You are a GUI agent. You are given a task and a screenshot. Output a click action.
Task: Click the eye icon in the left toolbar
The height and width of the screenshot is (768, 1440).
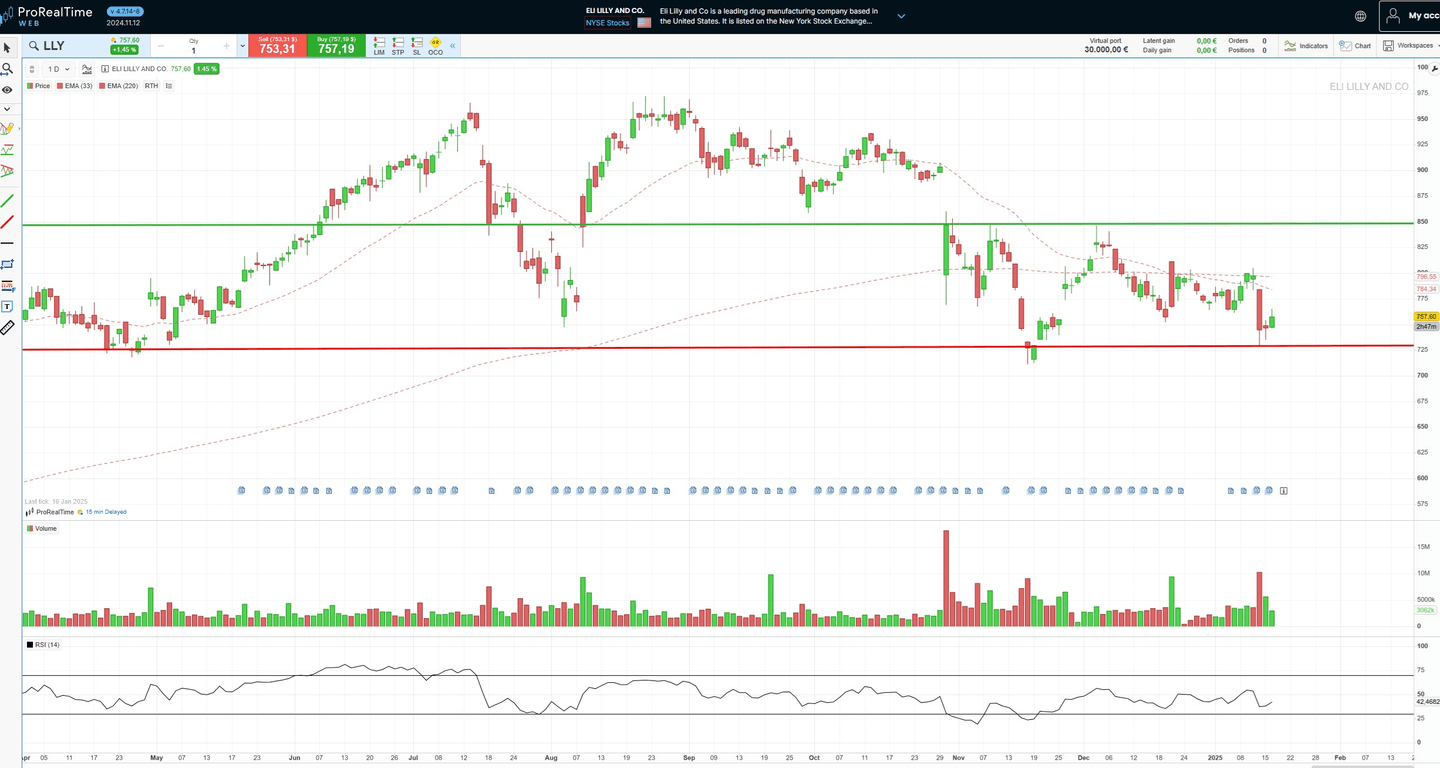(7, 90)
